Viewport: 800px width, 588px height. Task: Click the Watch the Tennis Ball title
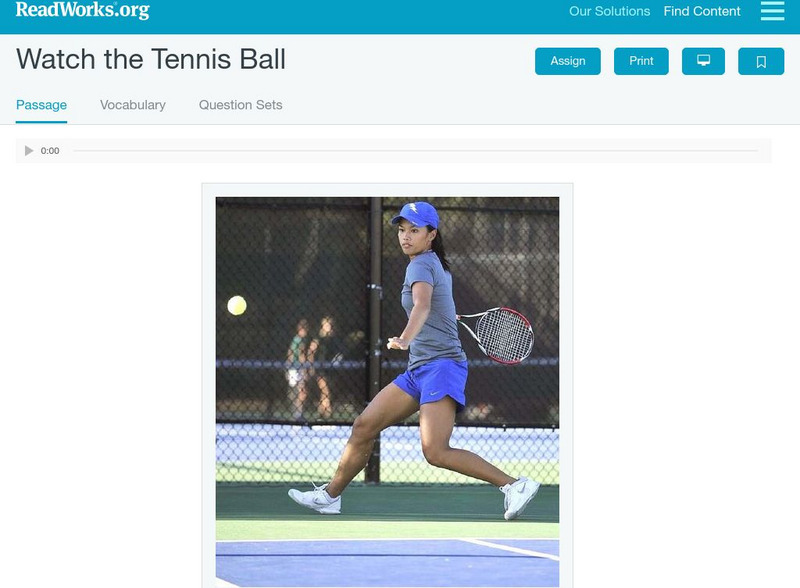(151, 59)
